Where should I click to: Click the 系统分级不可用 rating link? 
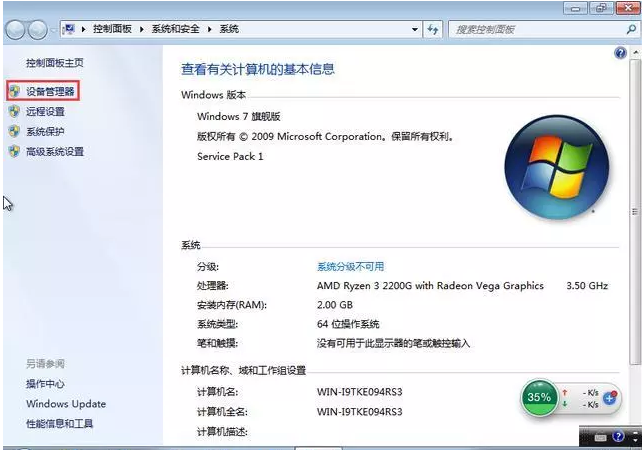350,267
